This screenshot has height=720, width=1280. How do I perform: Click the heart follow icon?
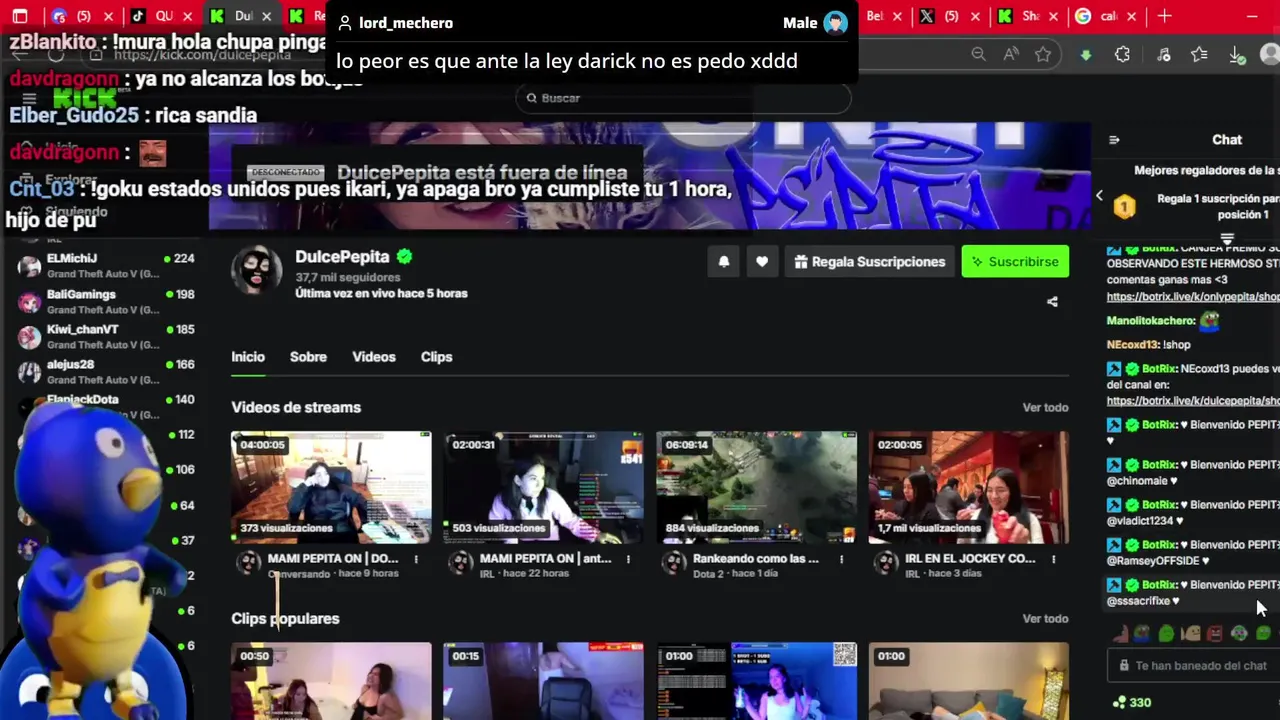[762, 262]
